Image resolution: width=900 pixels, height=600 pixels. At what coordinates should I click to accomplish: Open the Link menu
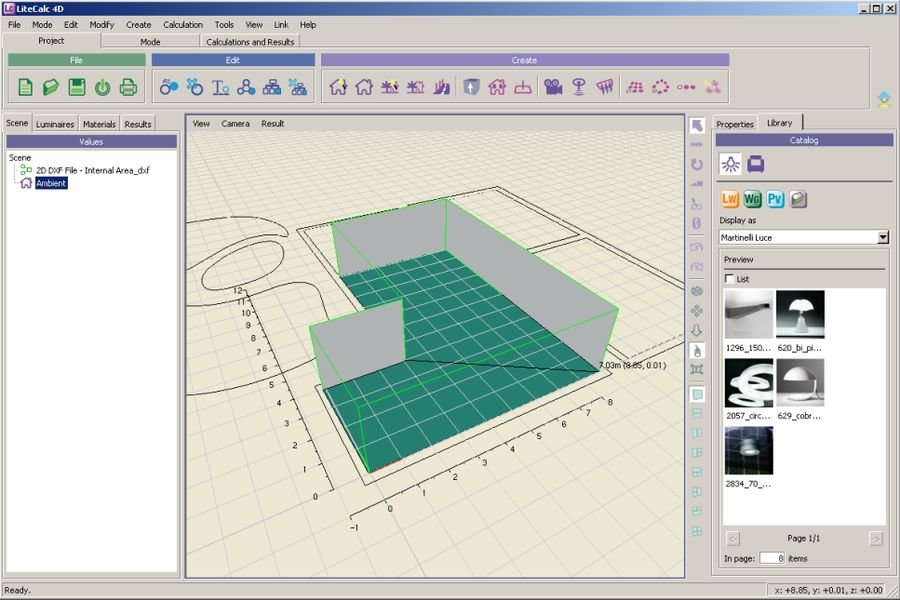click(281, 25)
